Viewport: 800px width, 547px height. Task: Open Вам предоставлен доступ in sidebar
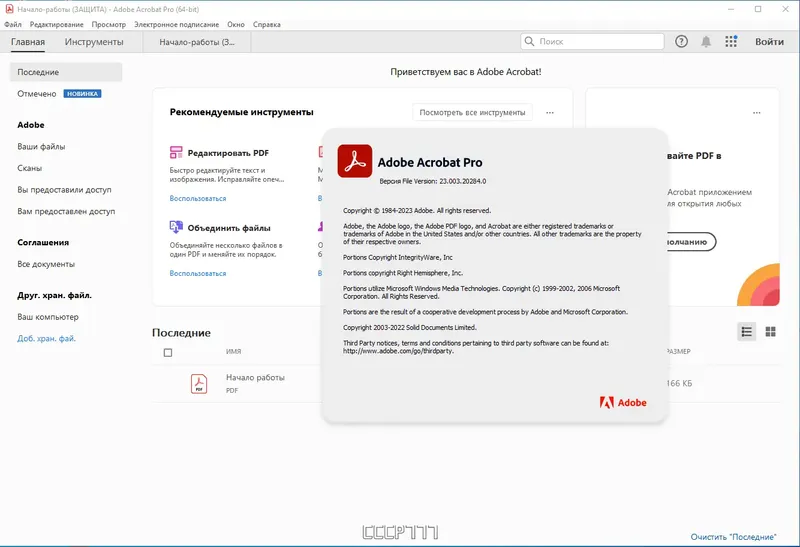pos(66,211)
